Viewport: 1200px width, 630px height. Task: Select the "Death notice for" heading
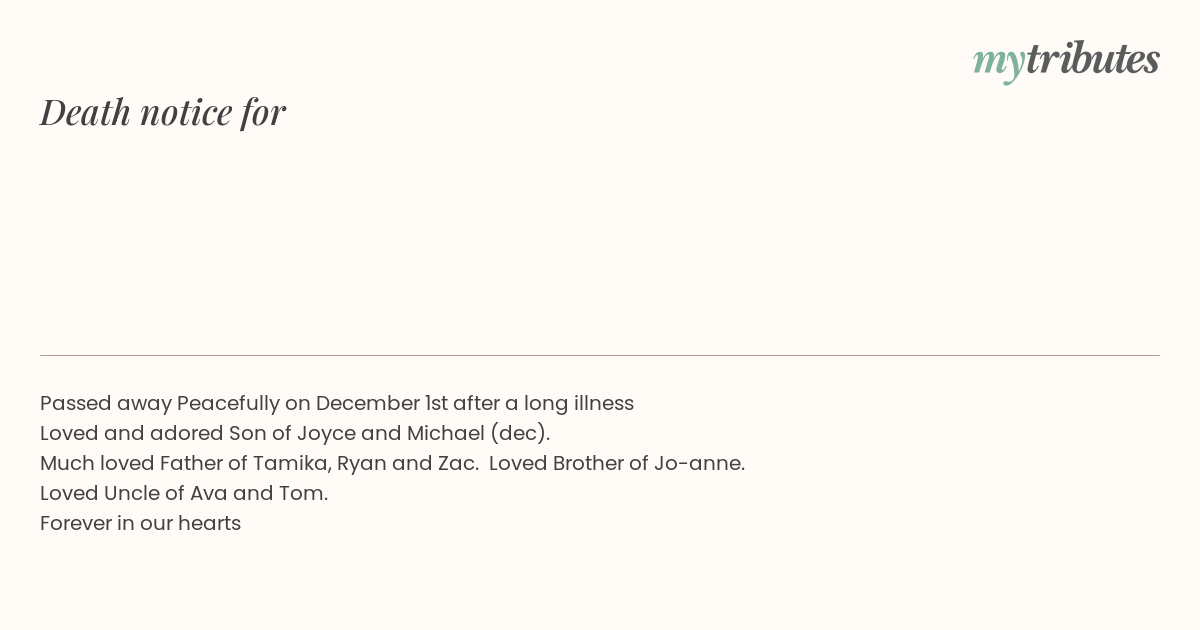(x=163, y=112)
